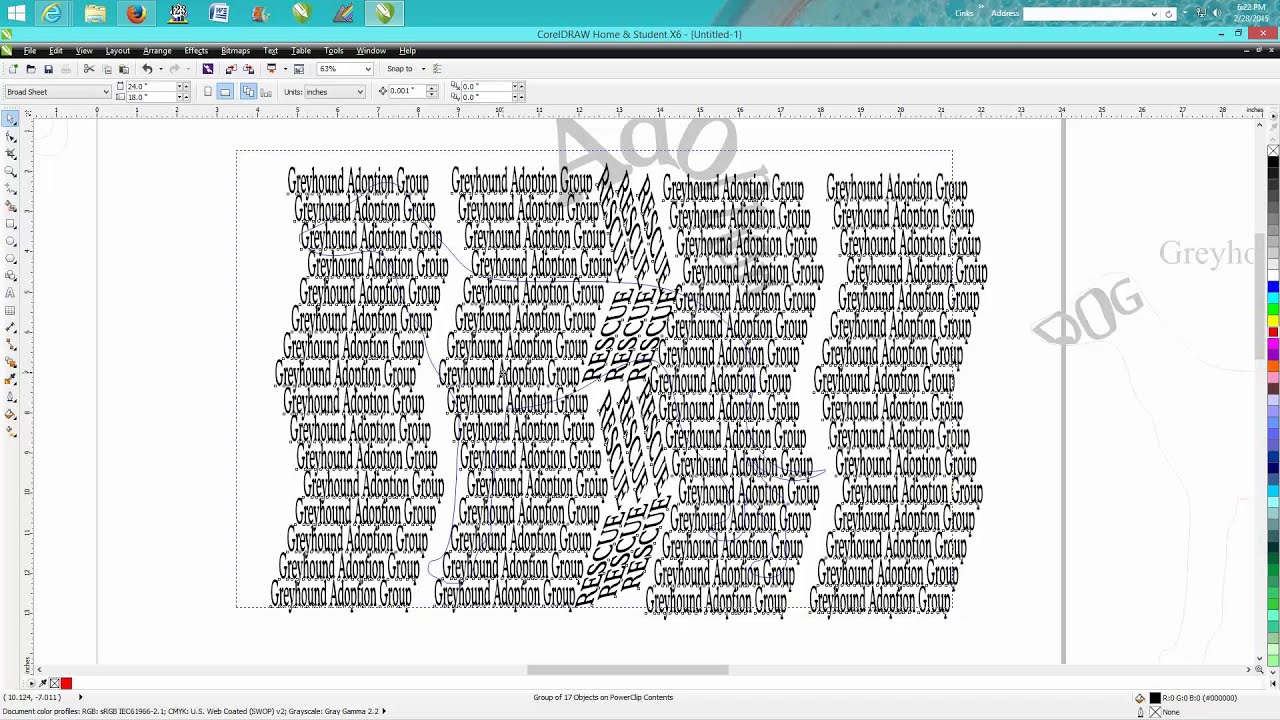The height and width of the screenshot is (720, 1280).
Task: Click the duplicate distance x field
Action: pos(487,87)
